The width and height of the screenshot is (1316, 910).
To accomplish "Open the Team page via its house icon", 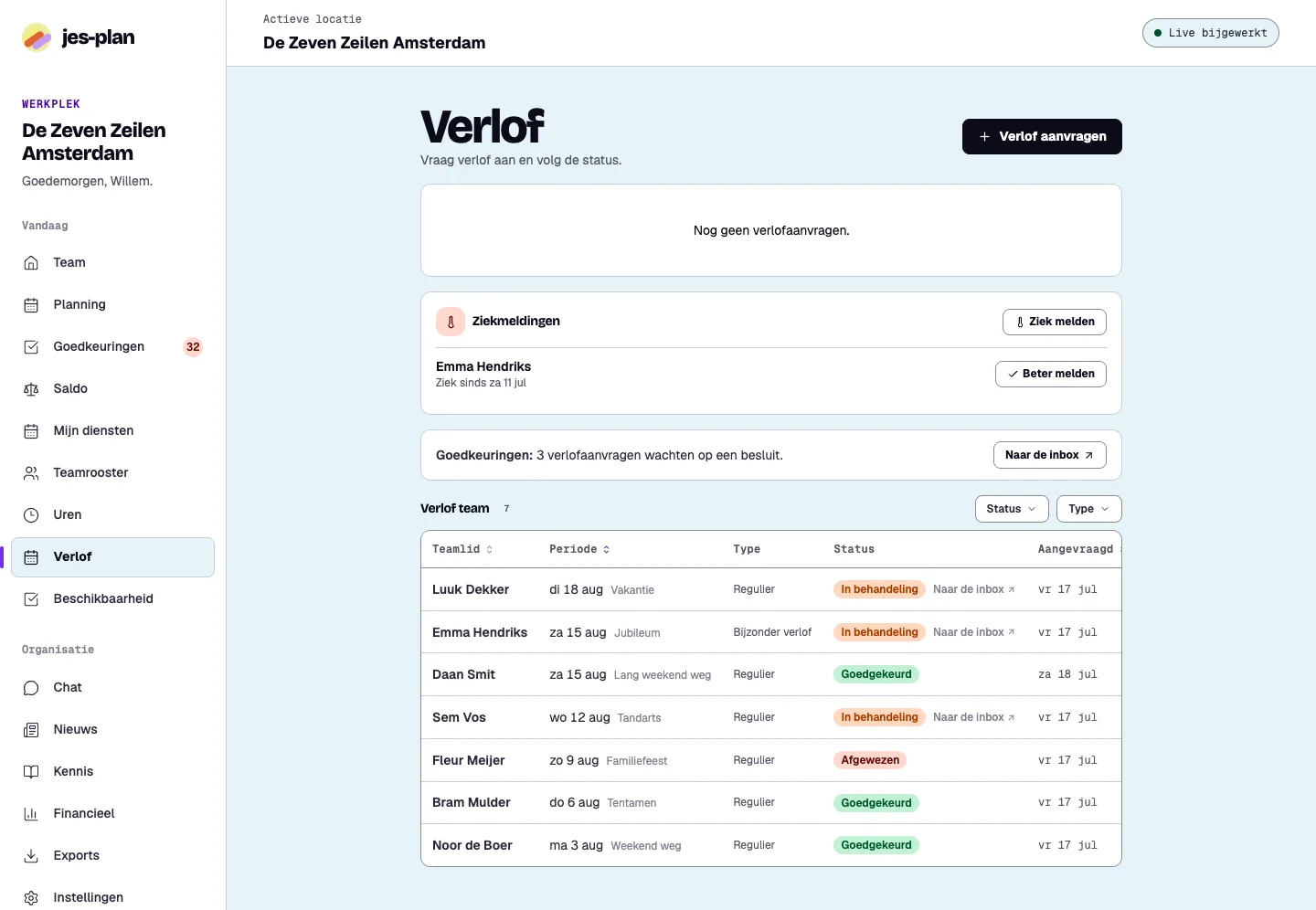I will pos(31,263).
